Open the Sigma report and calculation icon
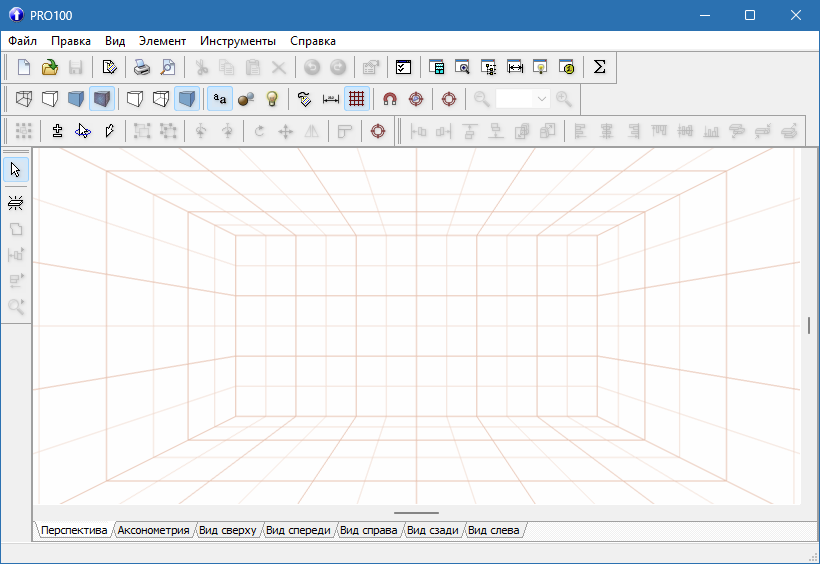This screenshot has height=564, width=820. tap(599, 67)
